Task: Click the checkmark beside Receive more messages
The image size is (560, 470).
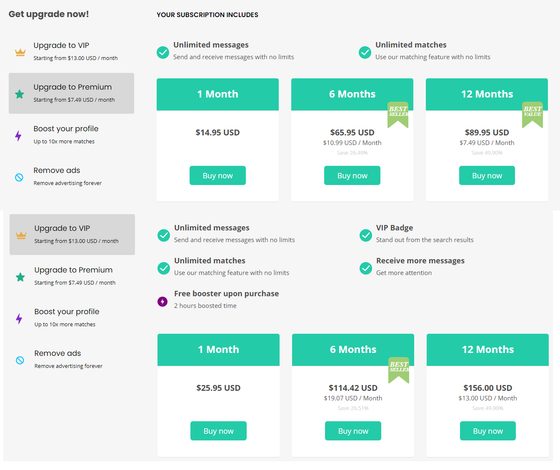Action: click(x=366, y=268)
